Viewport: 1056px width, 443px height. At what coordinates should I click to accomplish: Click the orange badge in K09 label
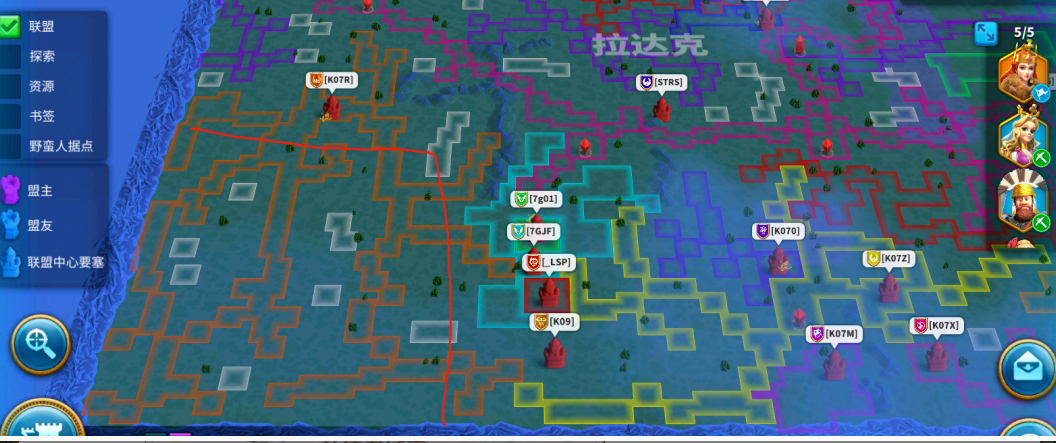540,322
